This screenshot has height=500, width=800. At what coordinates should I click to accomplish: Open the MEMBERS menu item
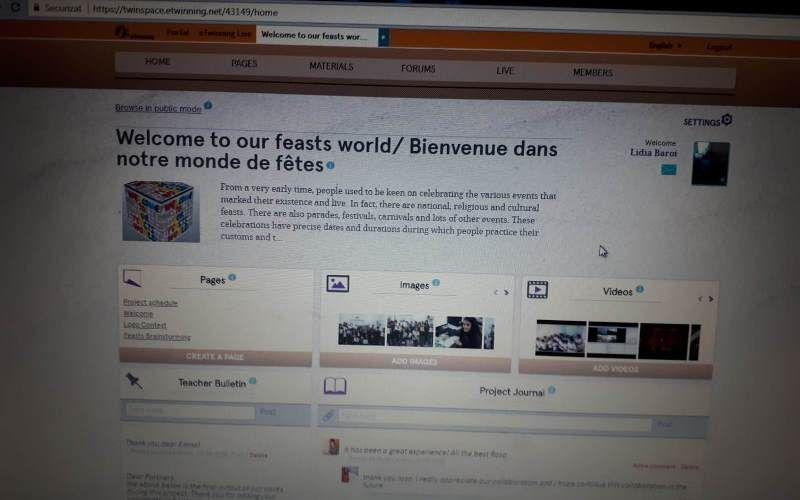click(592, 72)
